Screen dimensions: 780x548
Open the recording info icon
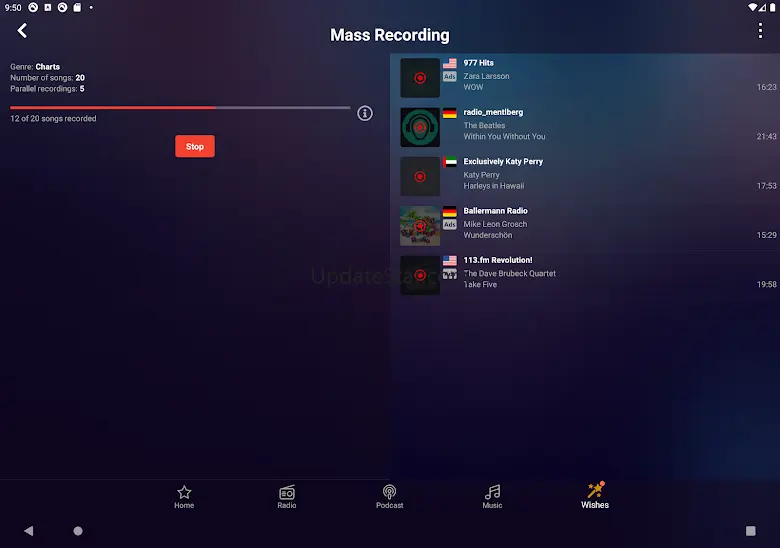(365, 113)
